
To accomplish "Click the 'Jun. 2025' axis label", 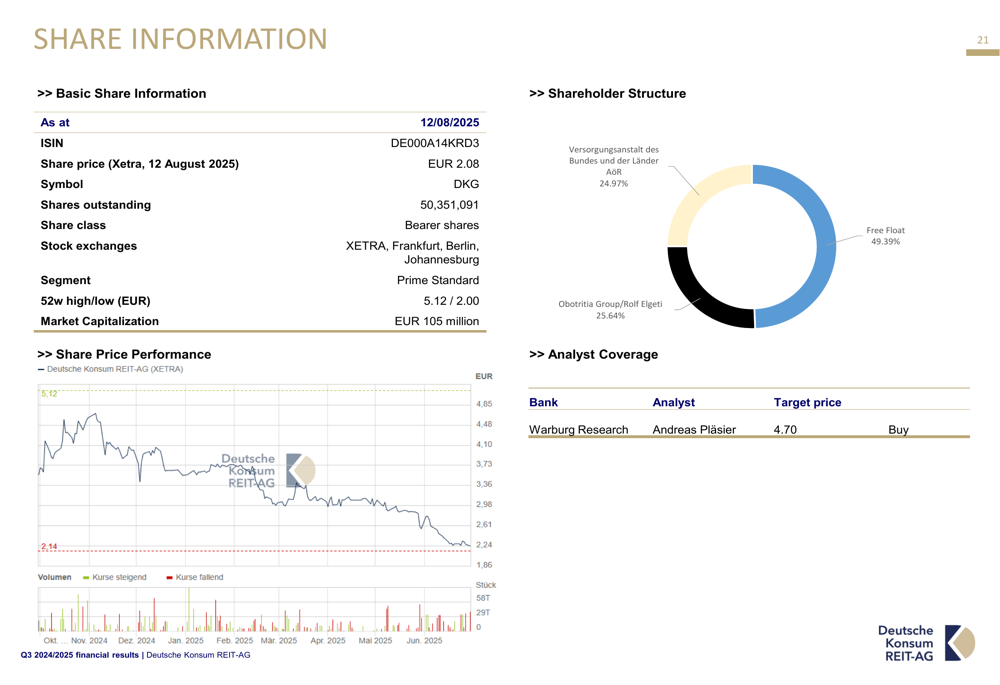I will coord(424,640).
